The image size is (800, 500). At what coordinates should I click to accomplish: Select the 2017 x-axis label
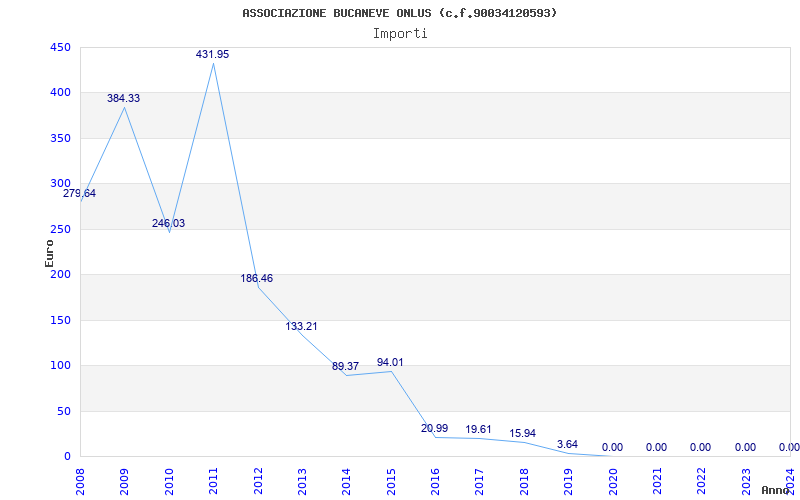(480, 481)
